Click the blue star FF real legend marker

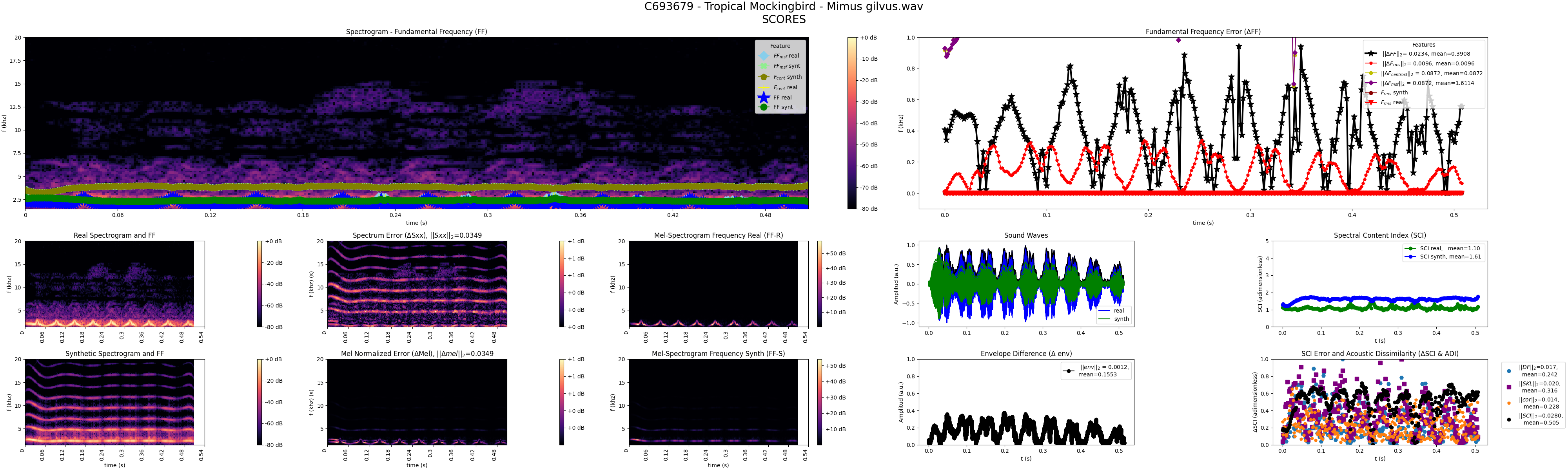click(x=763, y=97)
